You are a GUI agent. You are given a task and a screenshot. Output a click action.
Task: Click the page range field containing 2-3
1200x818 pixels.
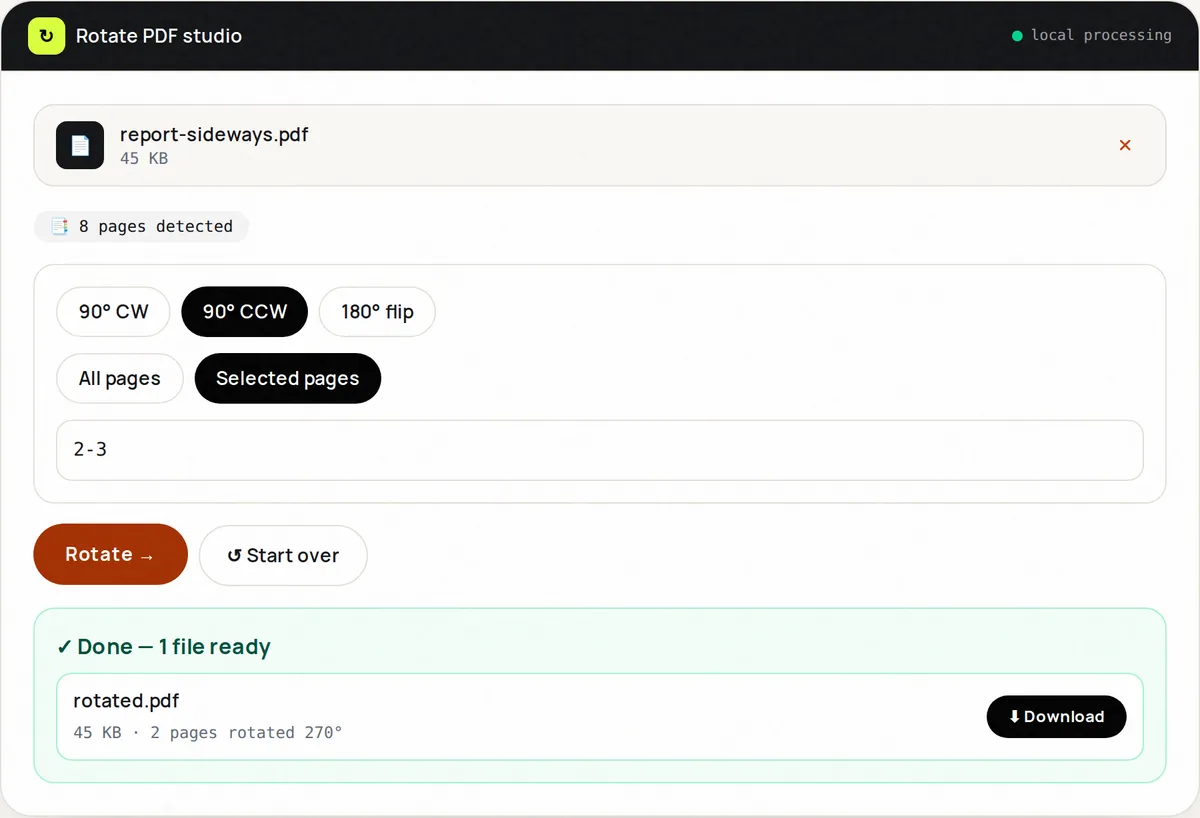point(600,450)
